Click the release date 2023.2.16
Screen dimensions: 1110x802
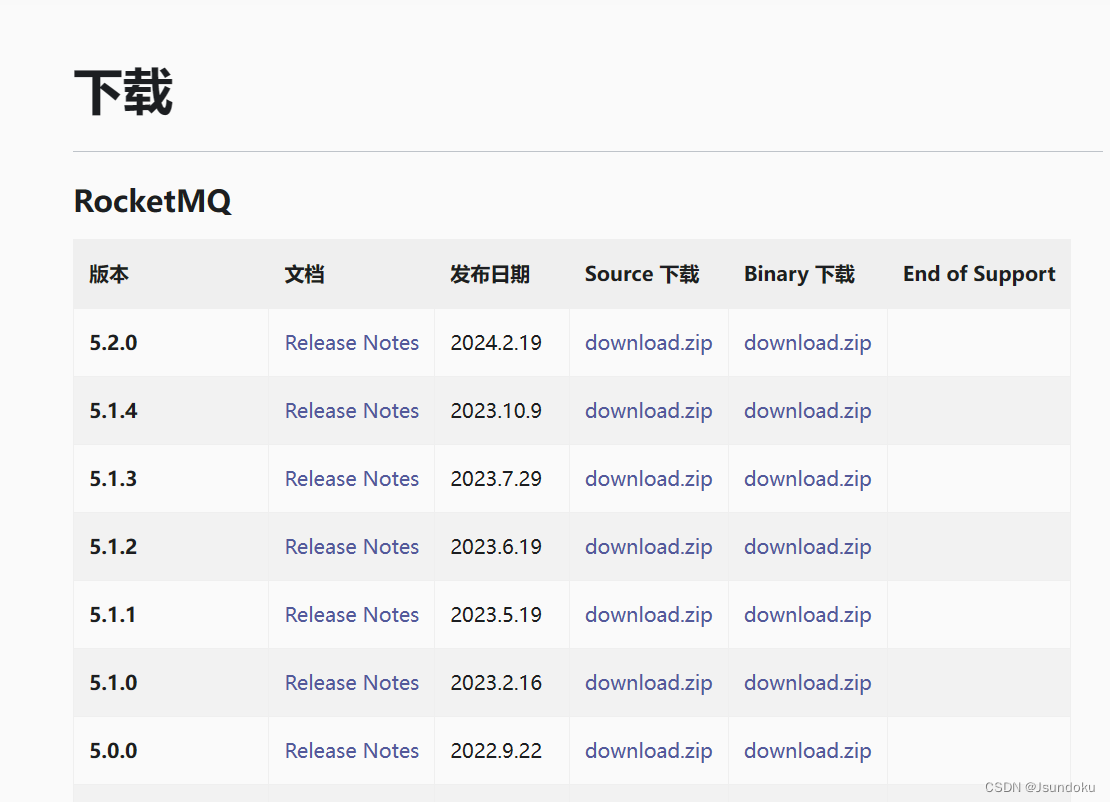tap(496, 682)
